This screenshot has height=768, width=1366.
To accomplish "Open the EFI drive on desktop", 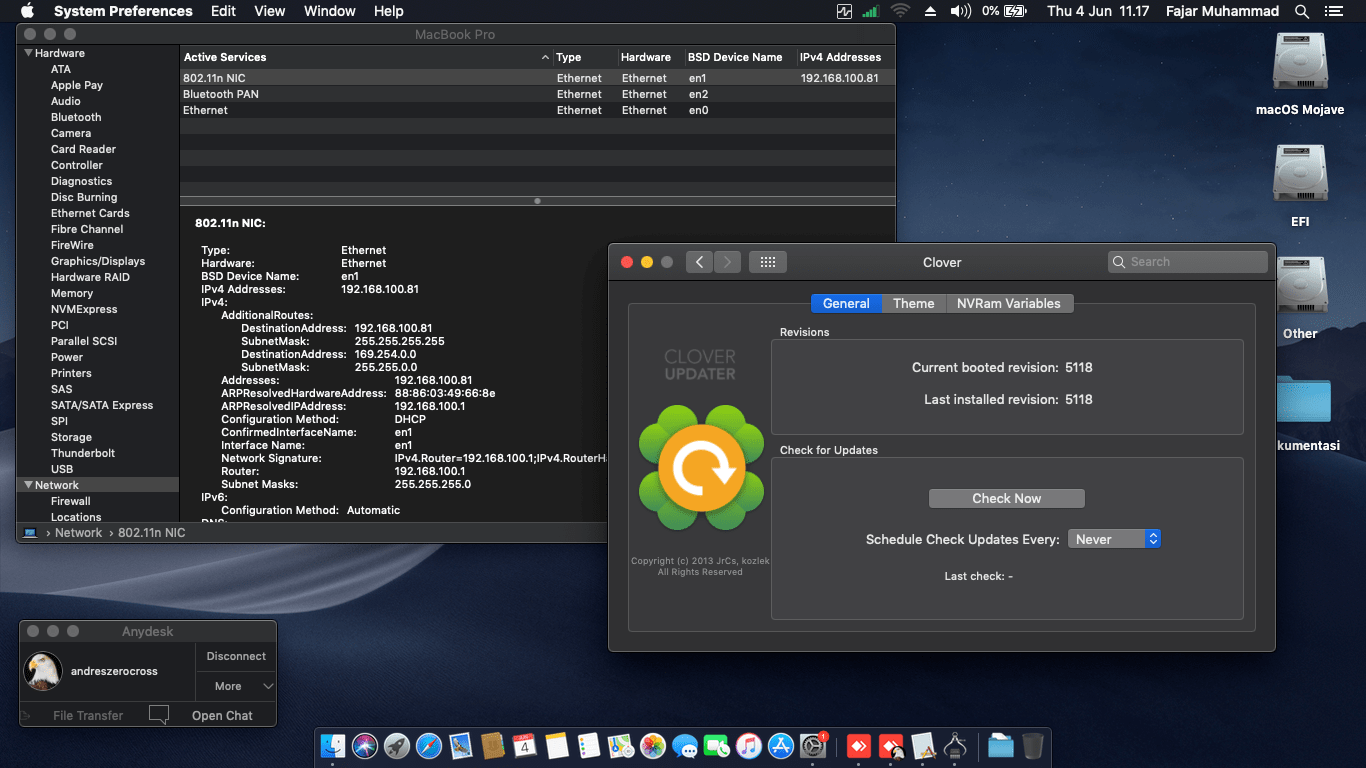I will click(1300, 174).
